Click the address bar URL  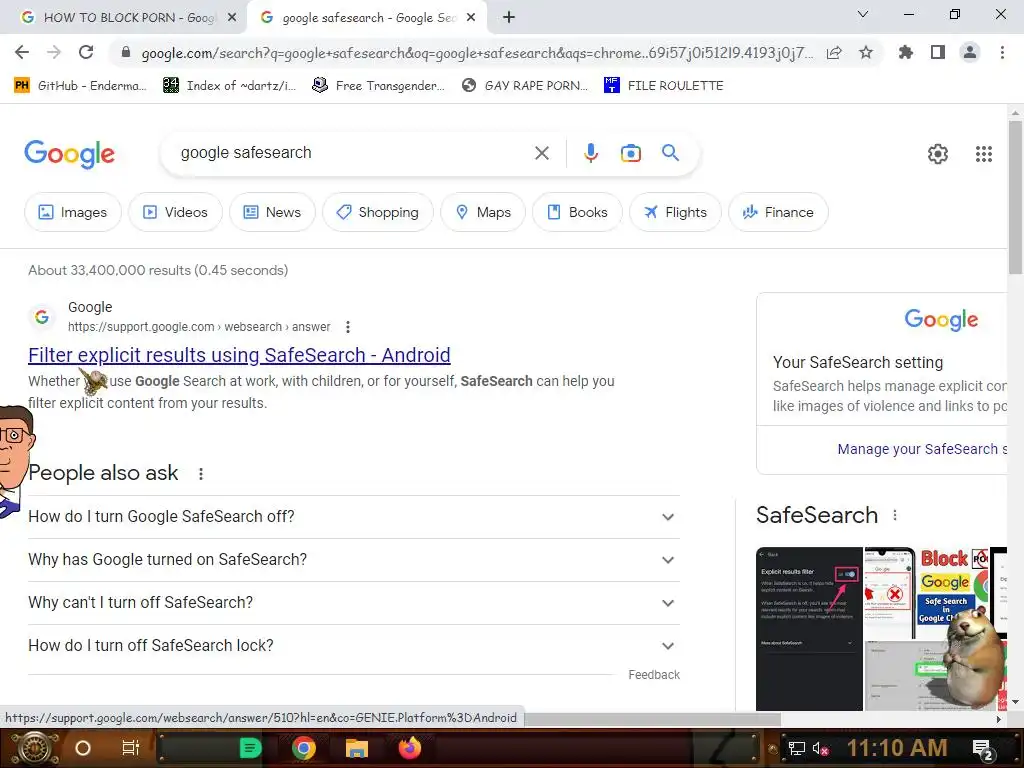point(477,53)
